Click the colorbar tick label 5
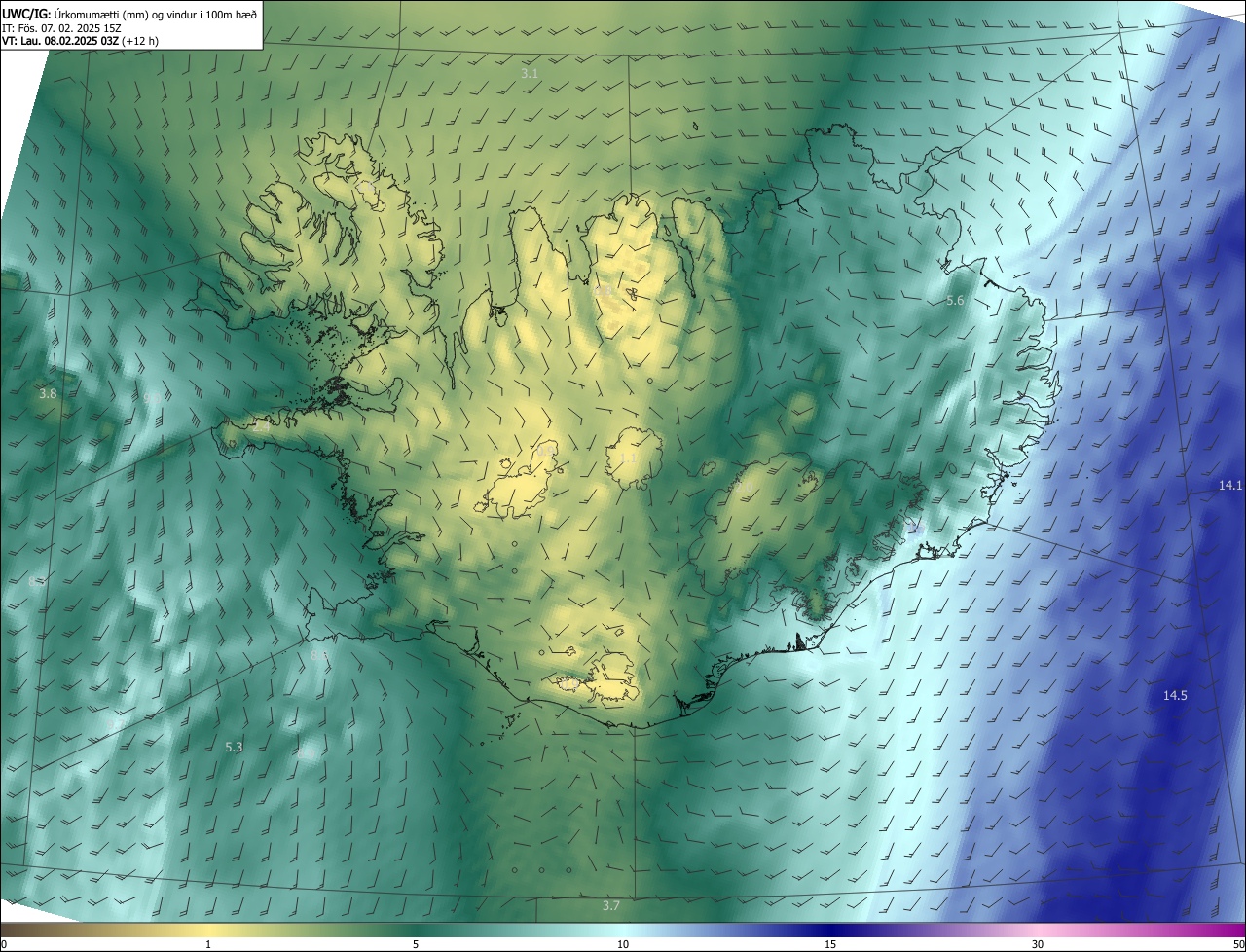The height and width of the screenshot is (952, 1246). [x=416, y=944]
